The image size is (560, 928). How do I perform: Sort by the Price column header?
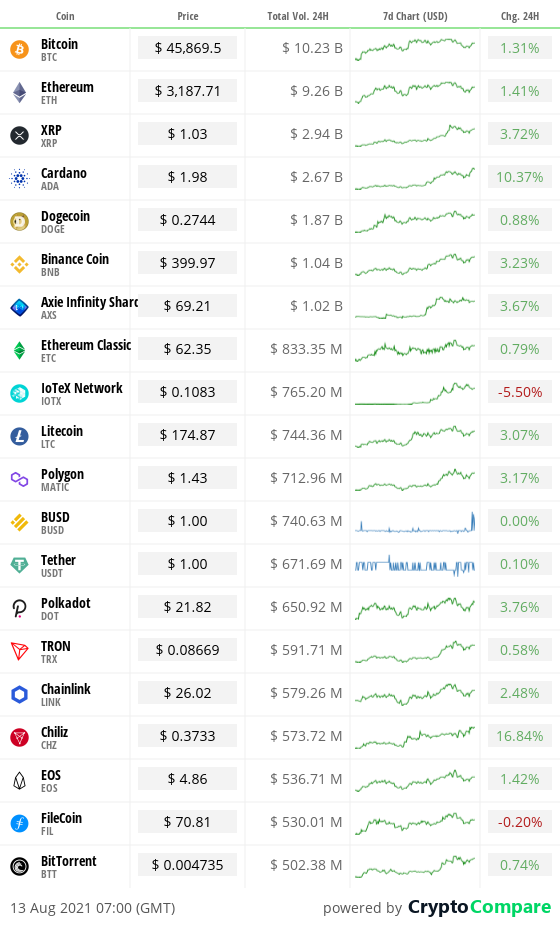pos(188,16)
